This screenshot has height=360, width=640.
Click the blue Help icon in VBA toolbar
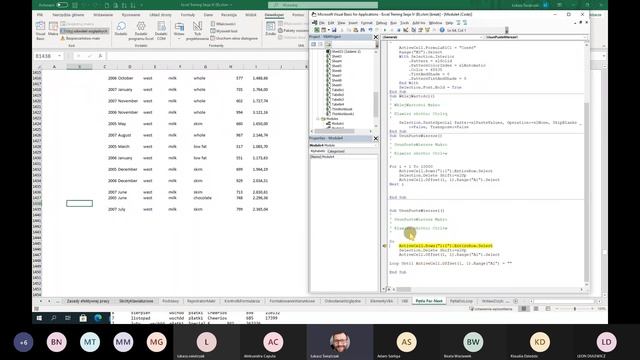[x=442, y=30]
